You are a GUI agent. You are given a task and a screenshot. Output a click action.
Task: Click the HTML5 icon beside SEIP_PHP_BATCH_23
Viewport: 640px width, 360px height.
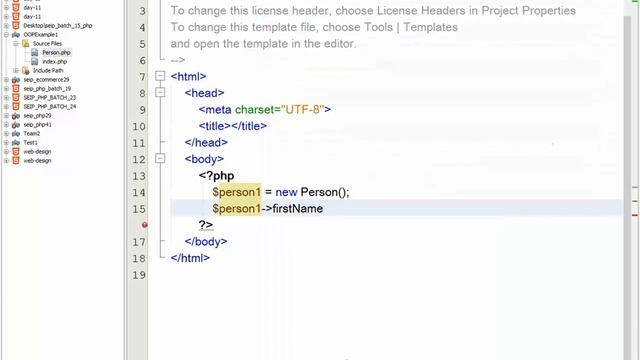pyautogui.click(x=16, y=98)
